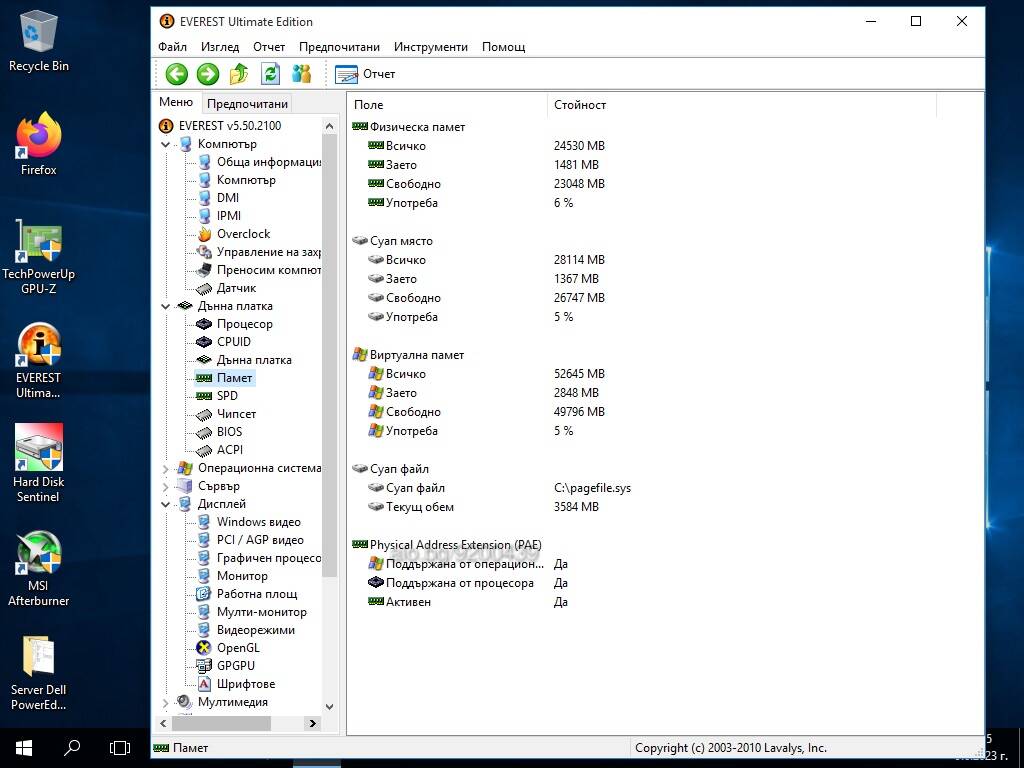This screenshot has height=768, width=1024.
Task: Select the Мулти-монитор tree item
Action: coord(262,612)
